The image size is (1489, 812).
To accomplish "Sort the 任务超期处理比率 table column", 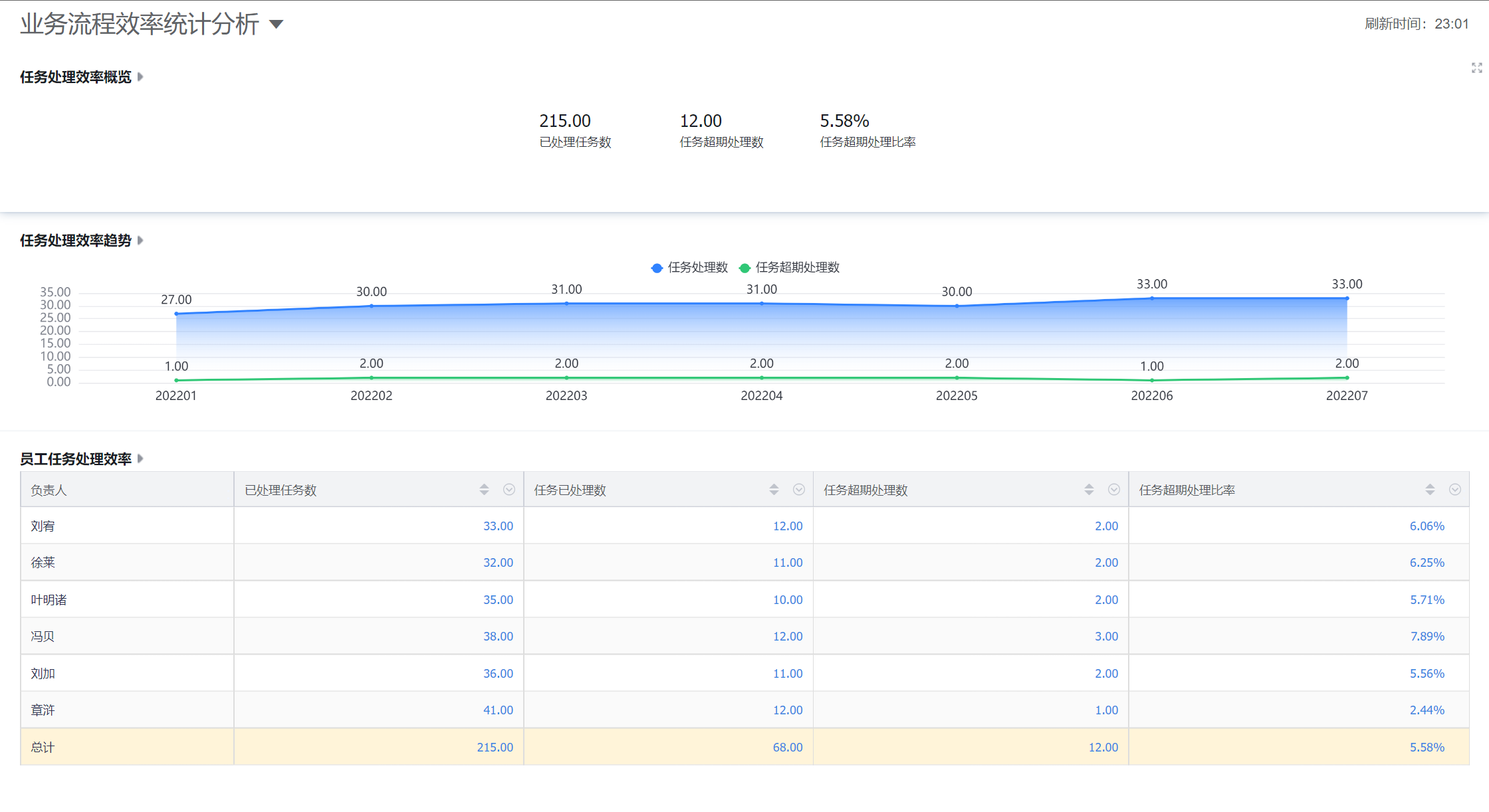I will pyautogui.click(x=1430, y=490).
